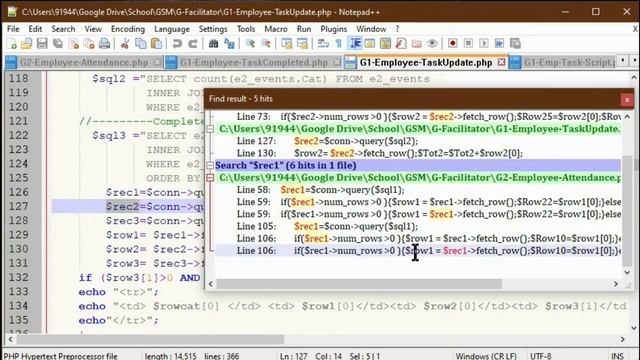Click the Zoom In toolbar icon
Viewport: 640px width, 360px height.
pyautogui.click(x=250, y=44)
